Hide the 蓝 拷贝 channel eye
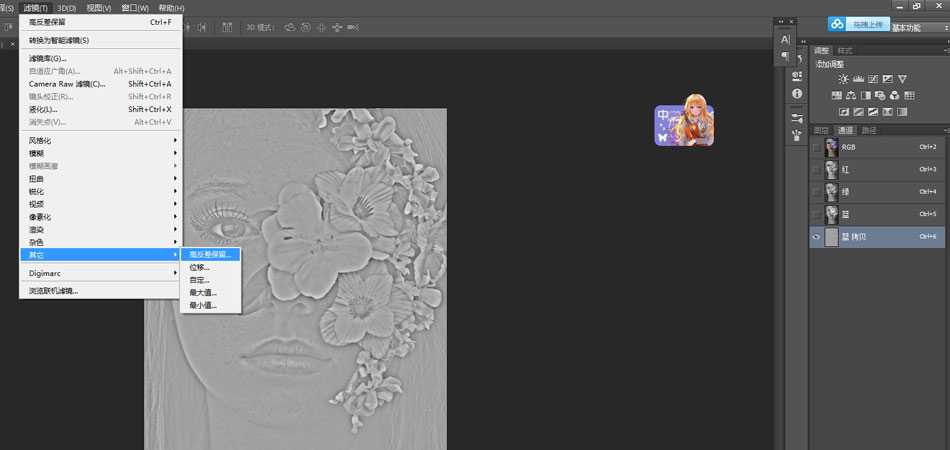 pos(816,237)
